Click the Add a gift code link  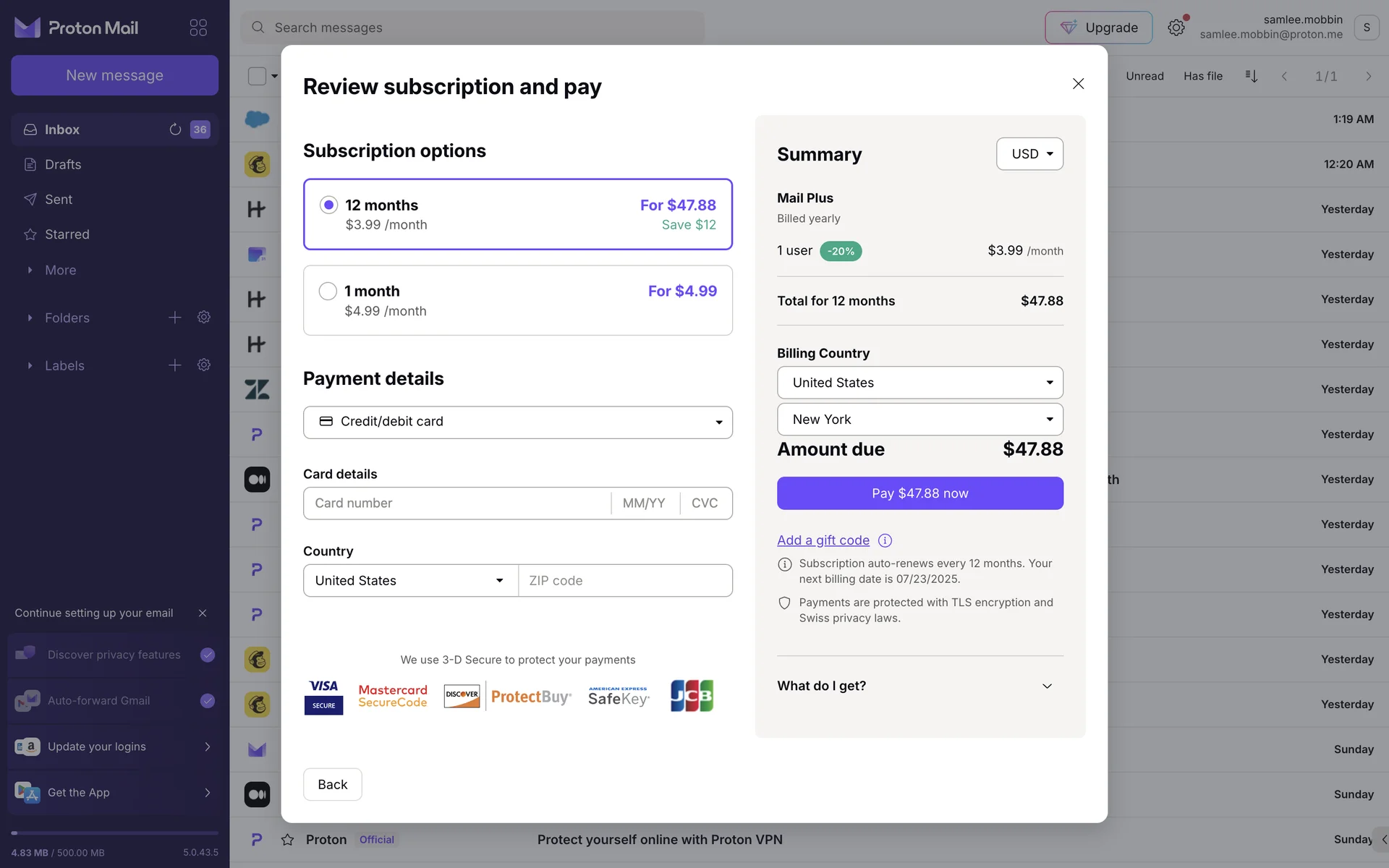point(823,540)
